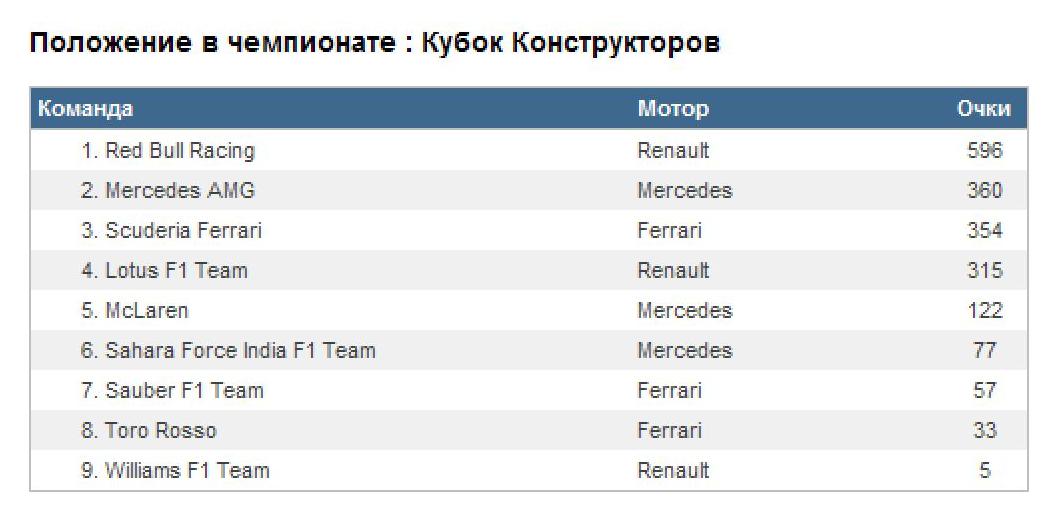Click the Renault engine for Red Bull Racing
This screenshot has width=1062, height=510.
(x=673, y=151)
